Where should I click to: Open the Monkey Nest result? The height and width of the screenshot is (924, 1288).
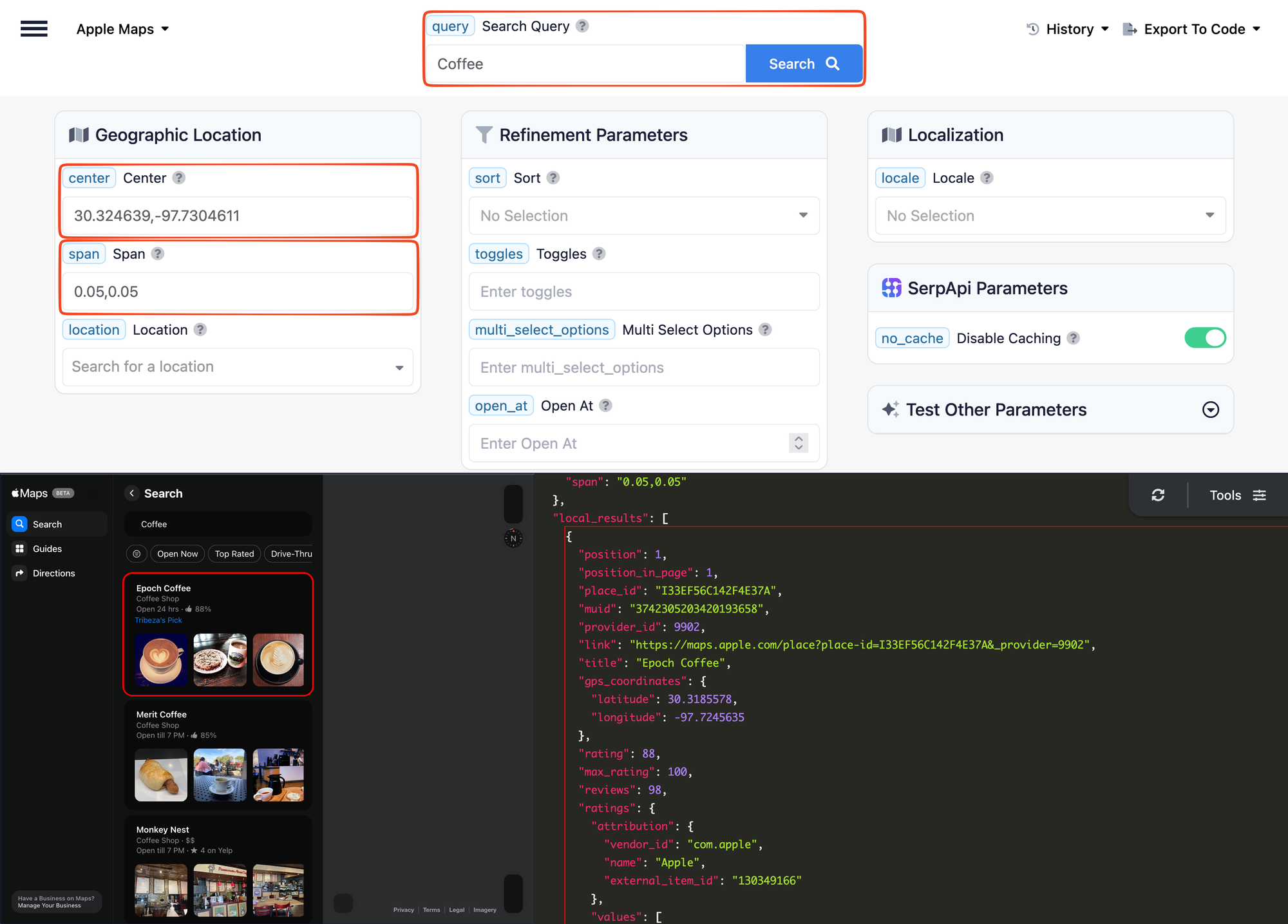click(x=218, y=869)
